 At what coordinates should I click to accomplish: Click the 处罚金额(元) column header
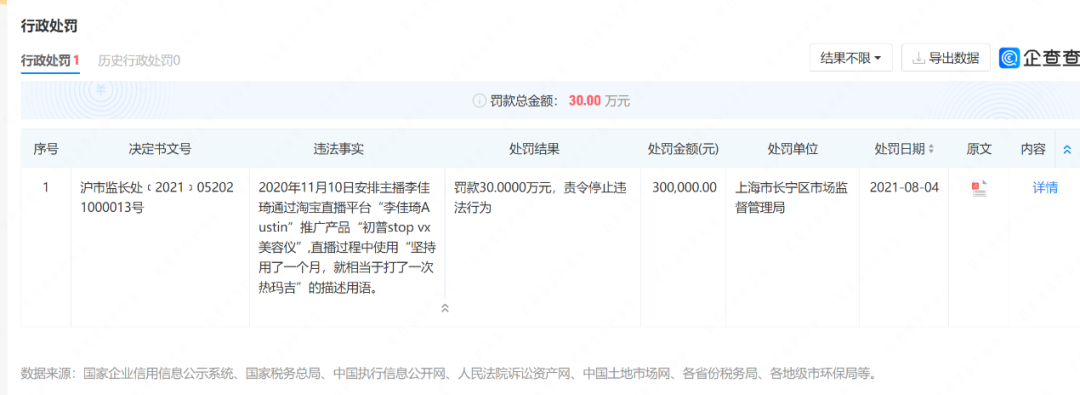[683, 149]
